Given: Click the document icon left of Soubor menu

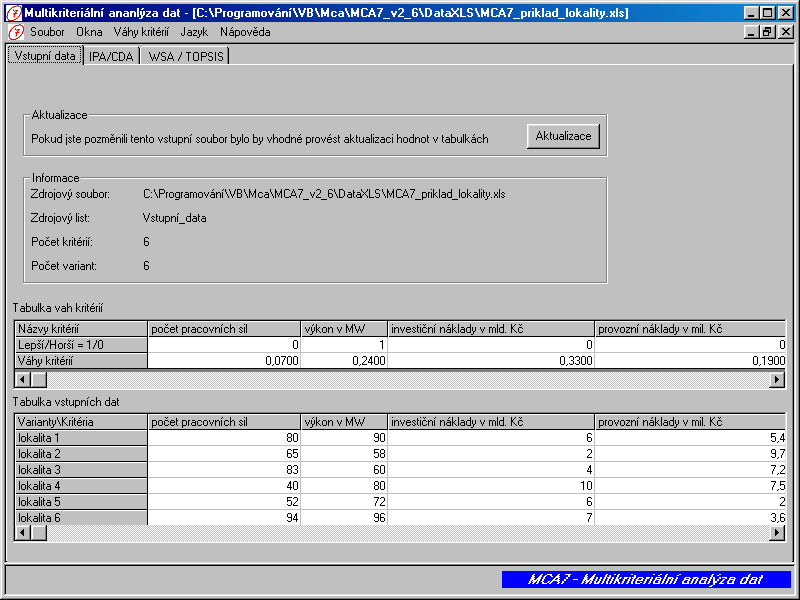Looking at the screenshot, I should pyautogui.click(x=15, y=32).
